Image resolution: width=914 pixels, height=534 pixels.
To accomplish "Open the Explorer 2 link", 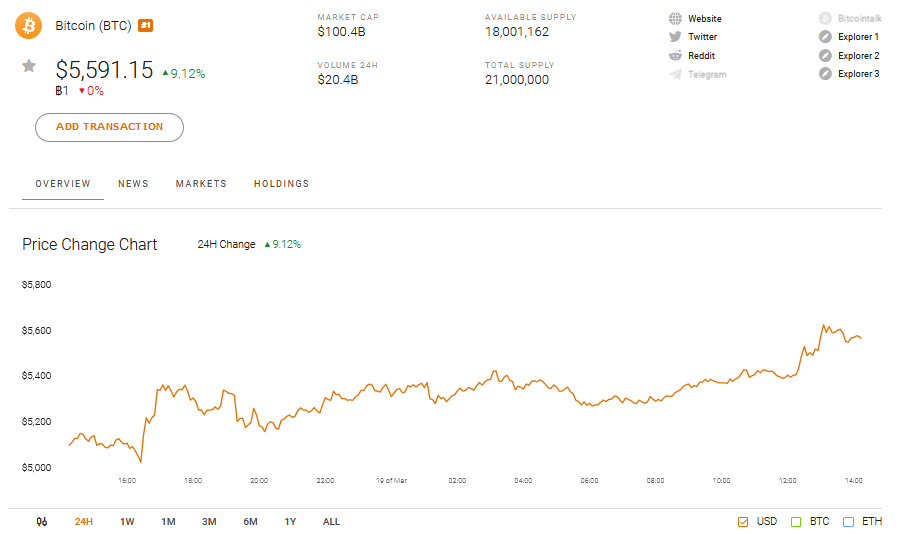I will click(x=859, y=56).
